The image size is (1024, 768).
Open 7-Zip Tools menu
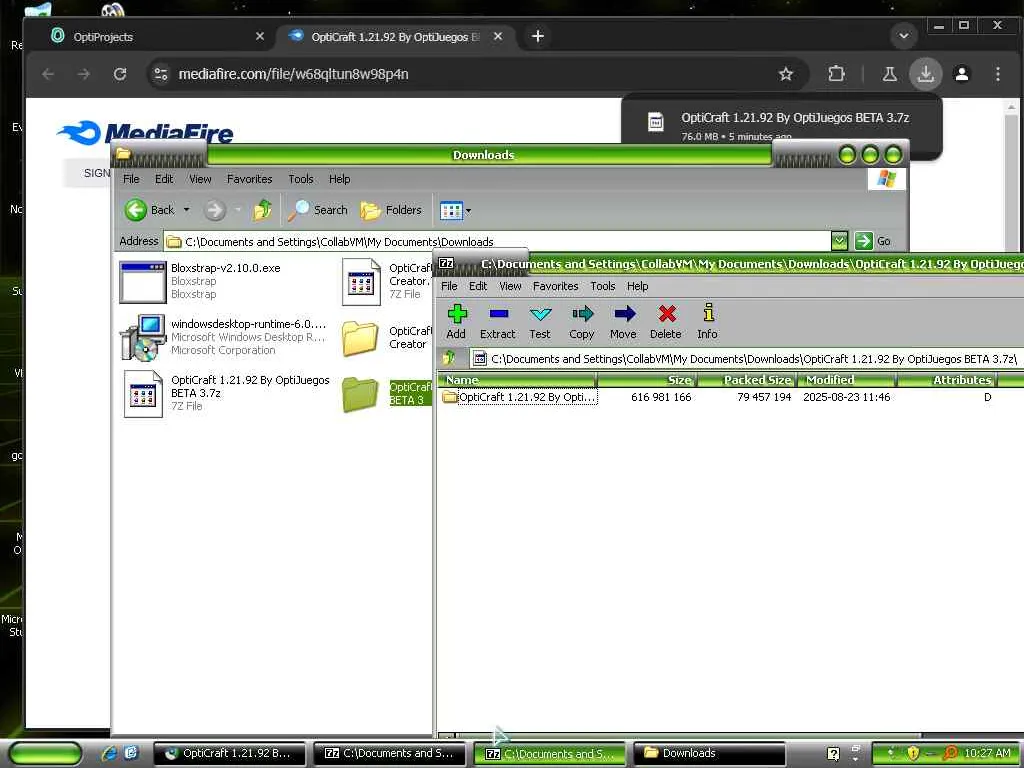coord(603,286)
